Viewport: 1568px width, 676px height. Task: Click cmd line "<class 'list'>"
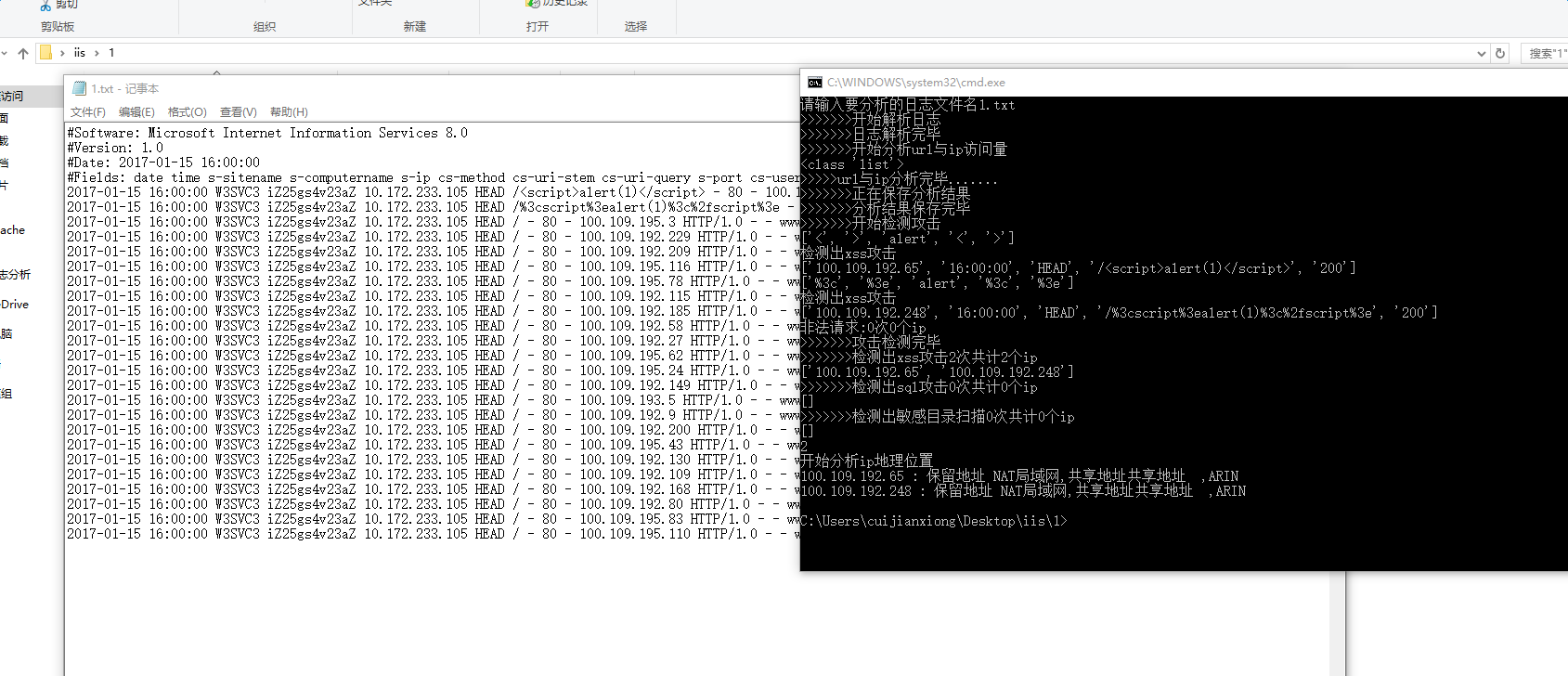pos(852,164)
